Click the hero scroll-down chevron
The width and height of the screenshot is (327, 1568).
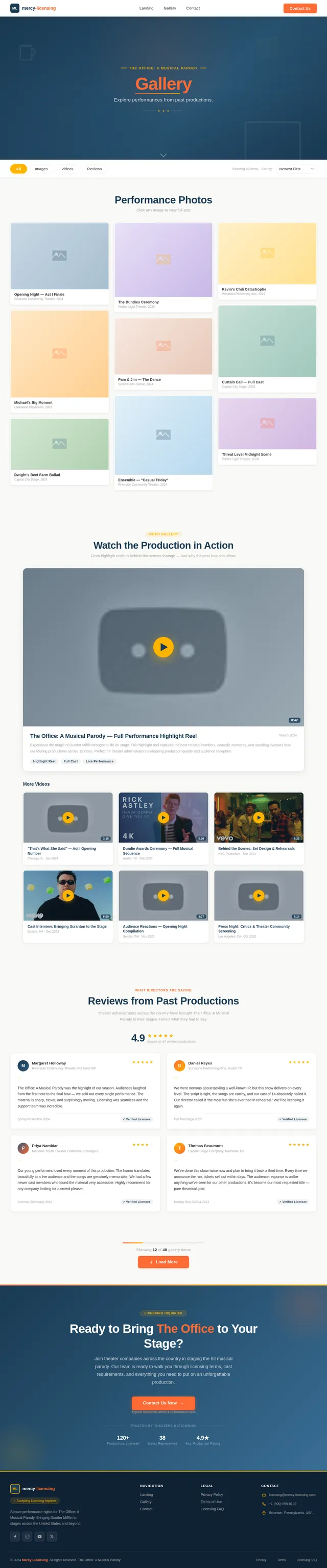163,155
